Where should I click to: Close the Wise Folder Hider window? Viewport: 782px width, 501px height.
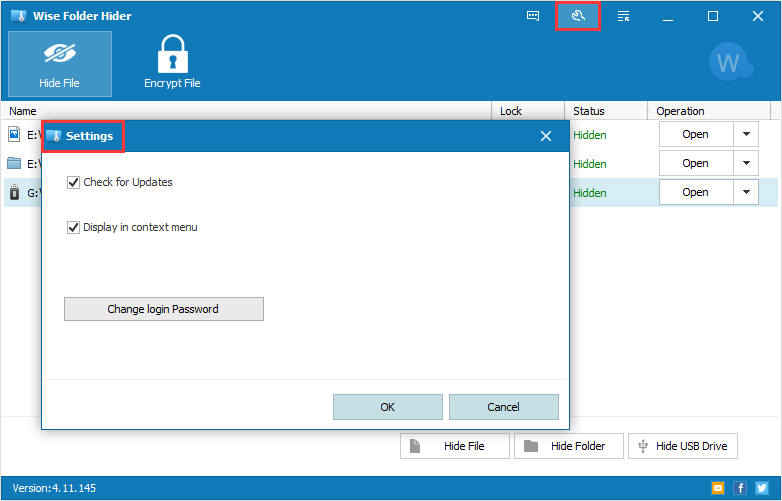[x=758, y=16]
